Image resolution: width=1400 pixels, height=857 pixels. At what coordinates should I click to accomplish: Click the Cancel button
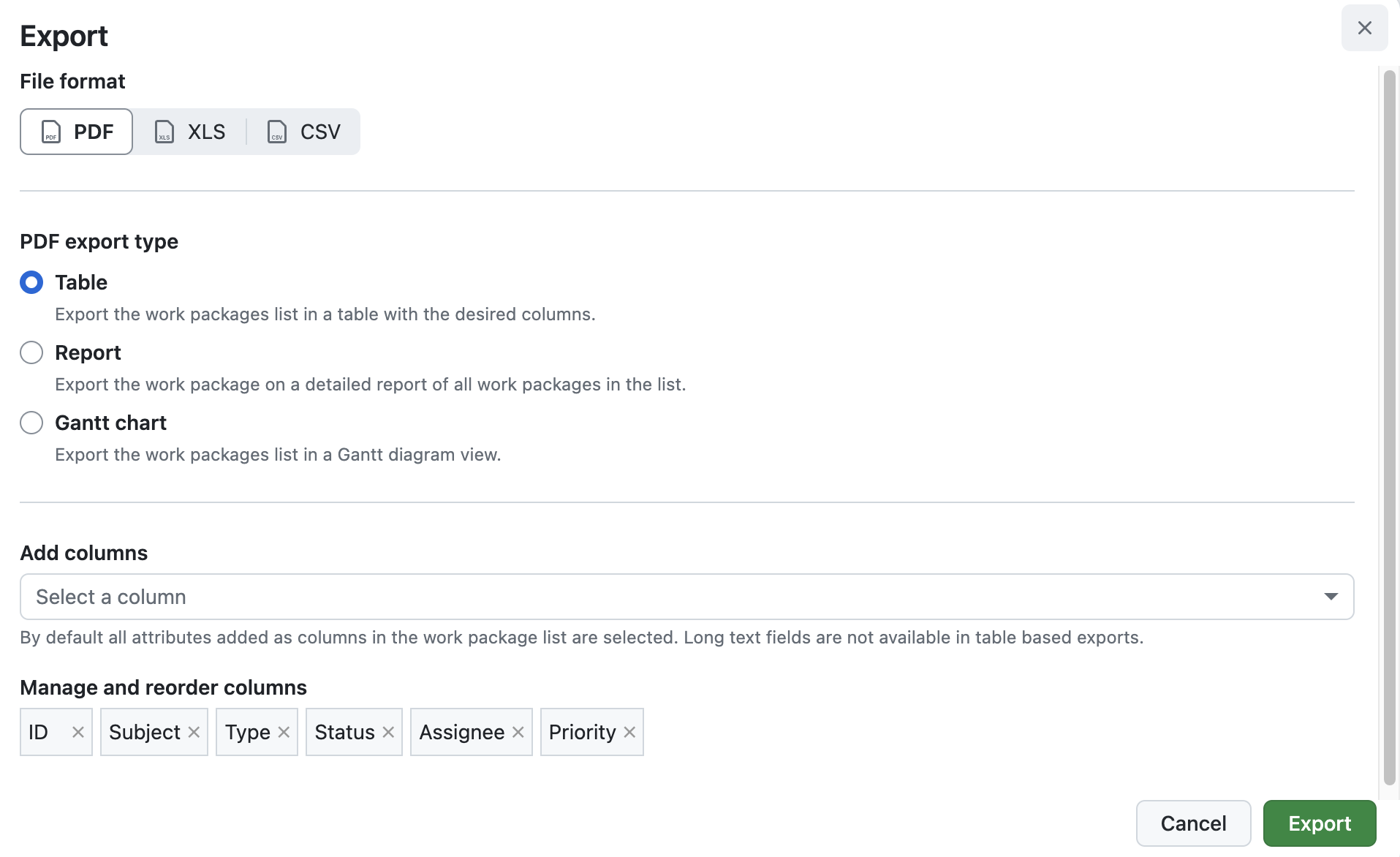[1193, 823]
